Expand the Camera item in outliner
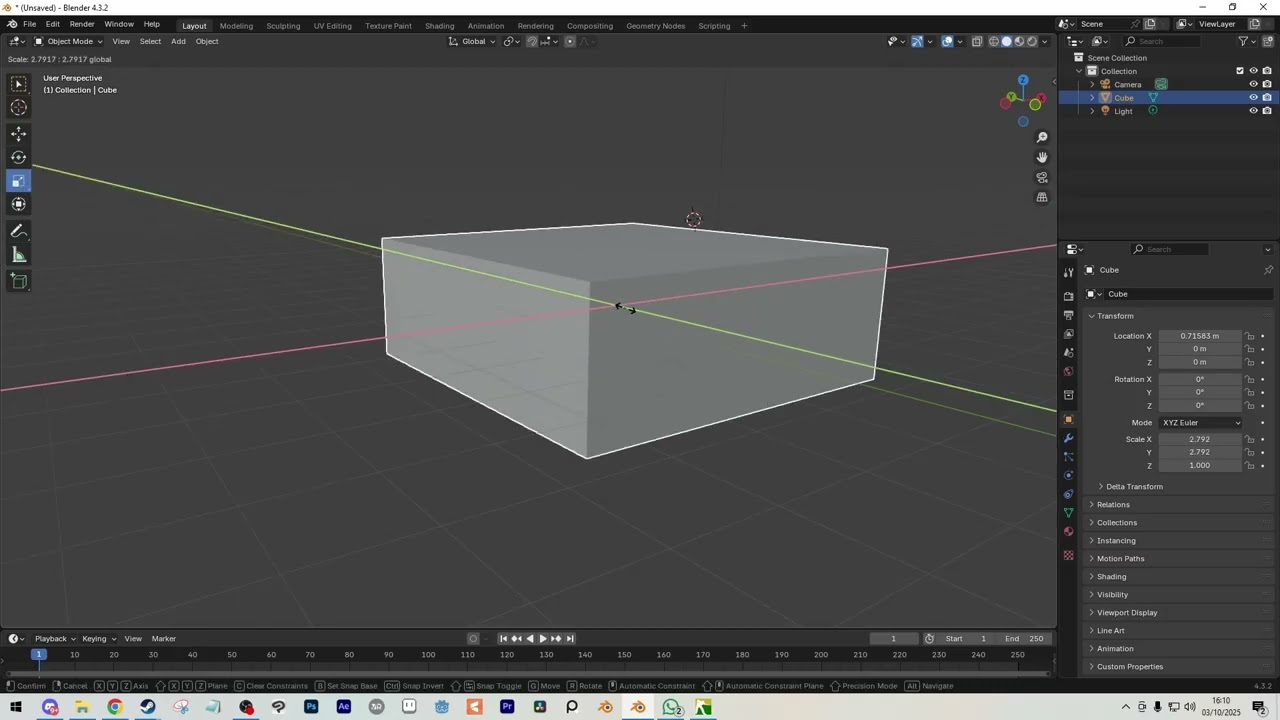Image resolution: width=1280 pixels, height=720 pixels. pos(1092,84)
